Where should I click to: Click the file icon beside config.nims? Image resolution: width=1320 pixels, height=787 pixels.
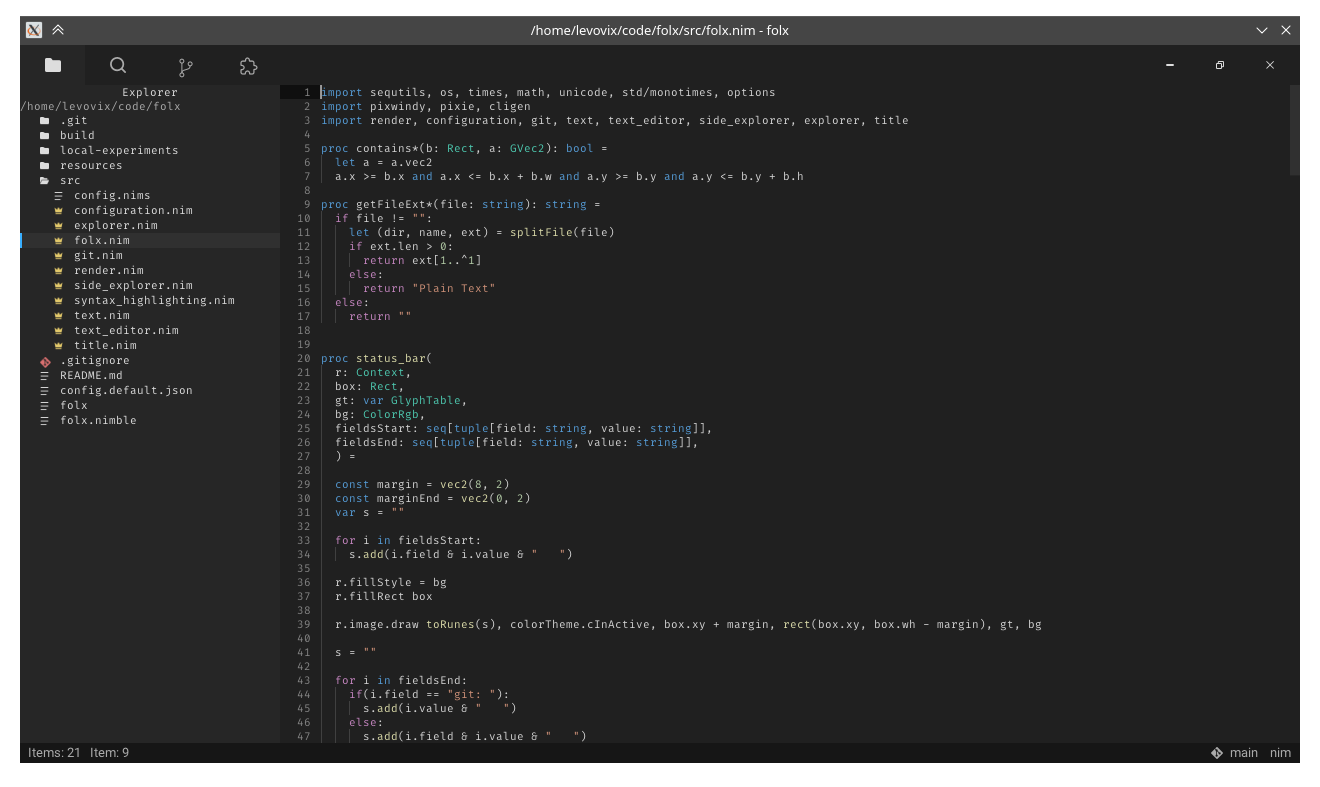[59, 196]
